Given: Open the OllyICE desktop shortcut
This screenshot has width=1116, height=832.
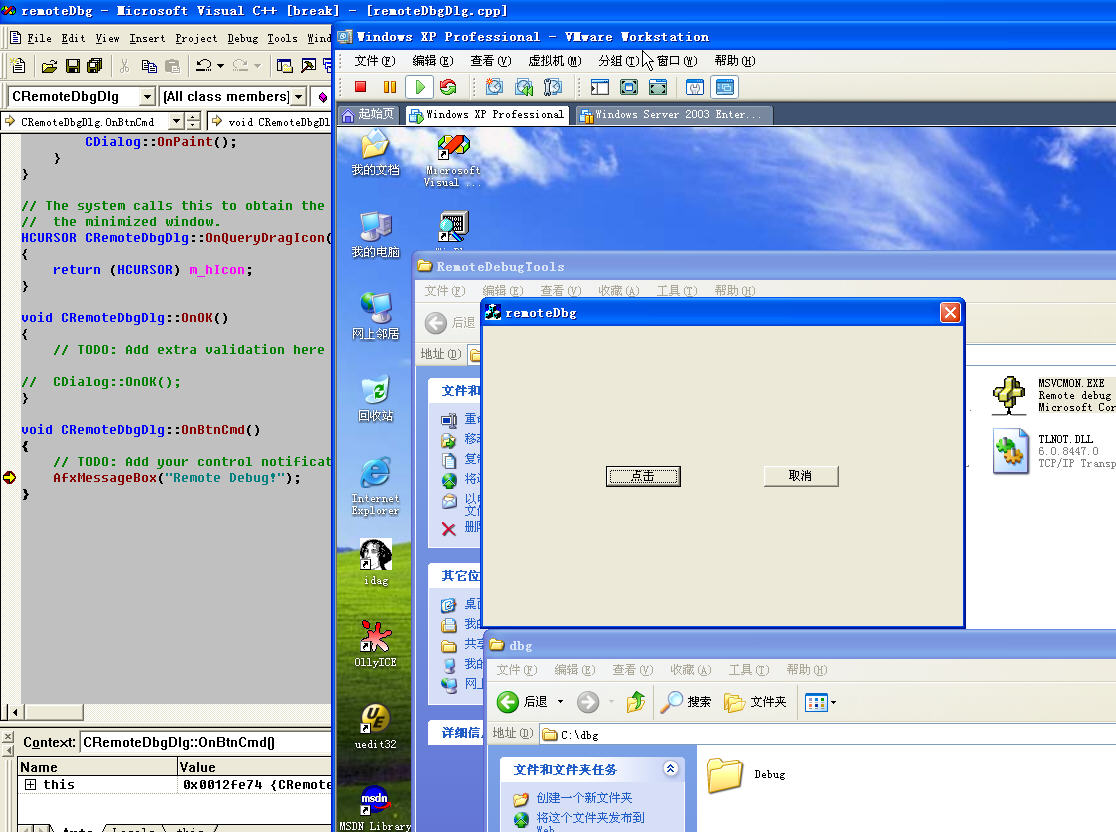Looking at the screenshot, I should (375, 643).
